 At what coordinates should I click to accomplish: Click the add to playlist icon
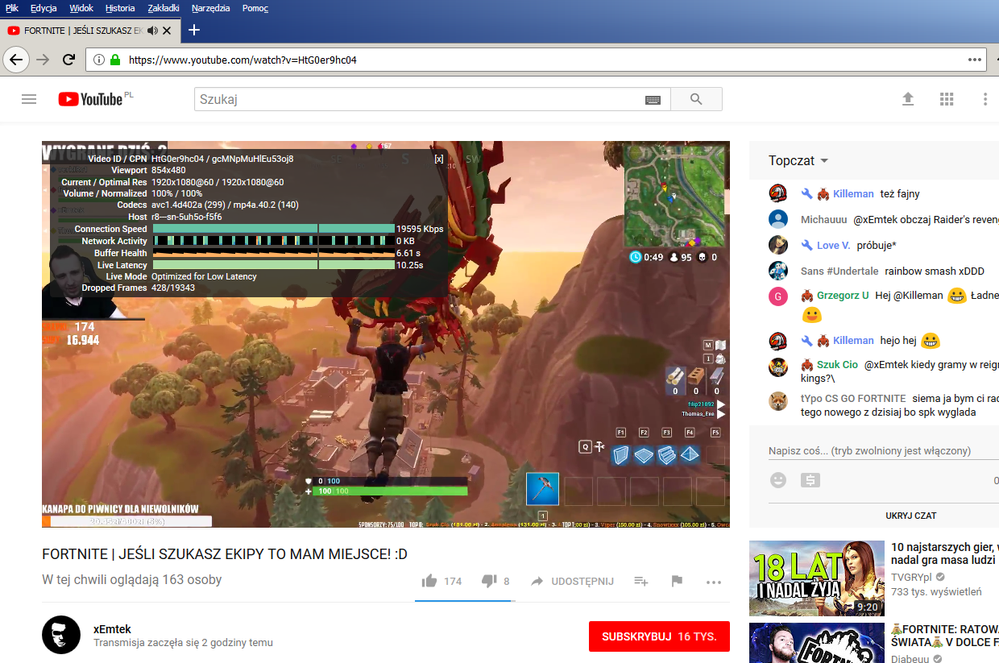[641, 581]
